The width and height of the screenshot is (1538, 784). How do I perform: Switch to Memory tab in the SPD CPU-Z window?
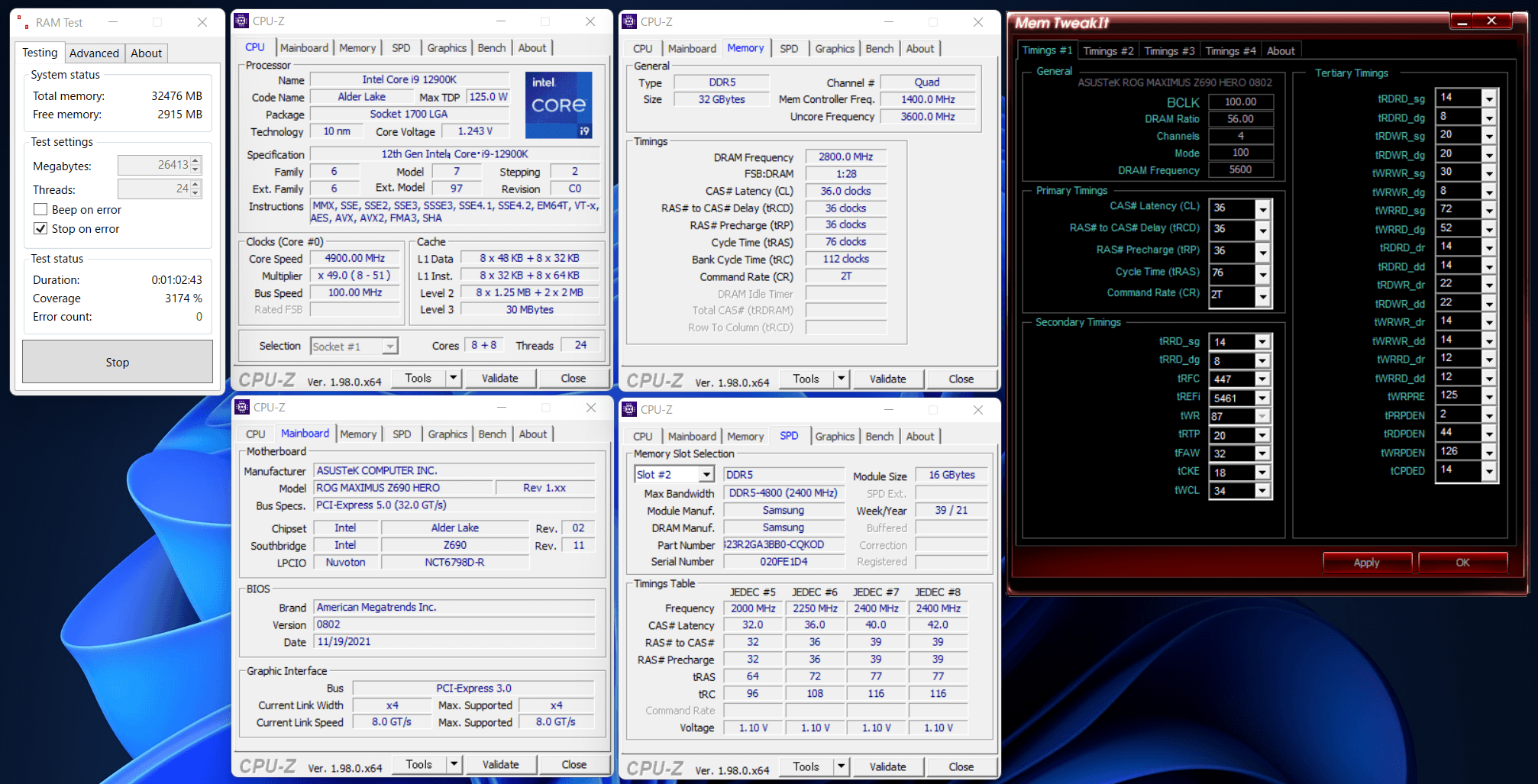[745, 436]
